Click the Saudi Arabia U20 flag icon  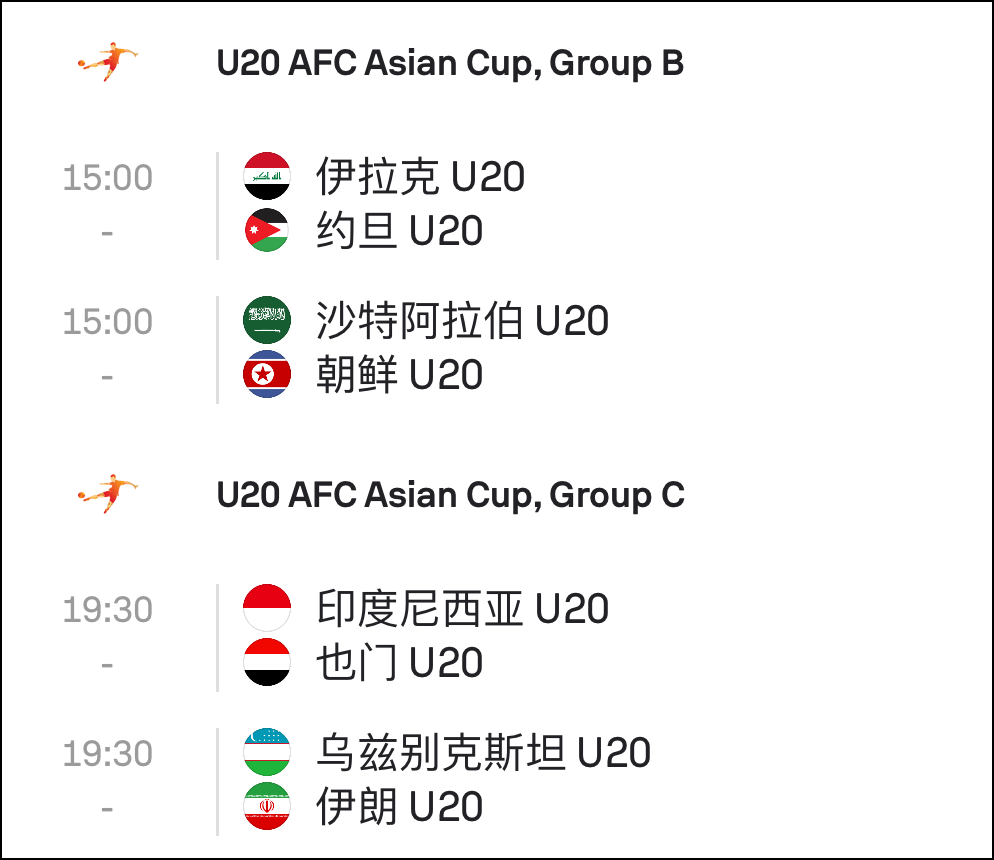click(267, 320)
